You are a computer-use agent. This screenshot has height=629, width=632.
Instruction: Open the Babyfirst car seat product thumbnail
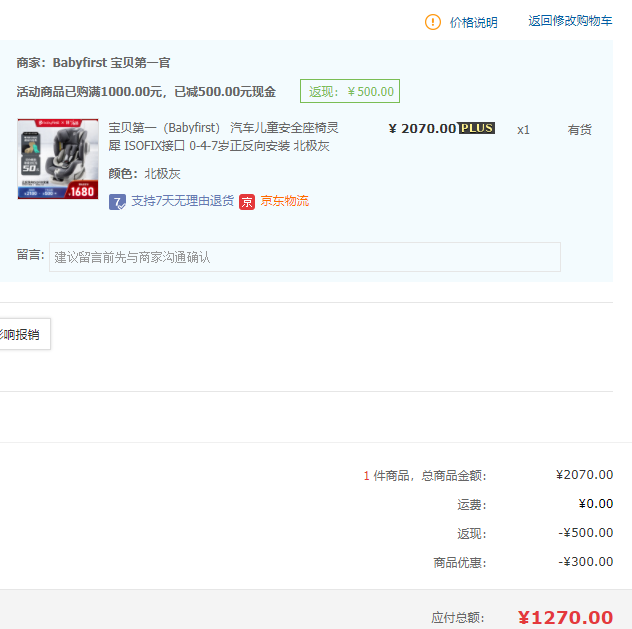(58, 159)
